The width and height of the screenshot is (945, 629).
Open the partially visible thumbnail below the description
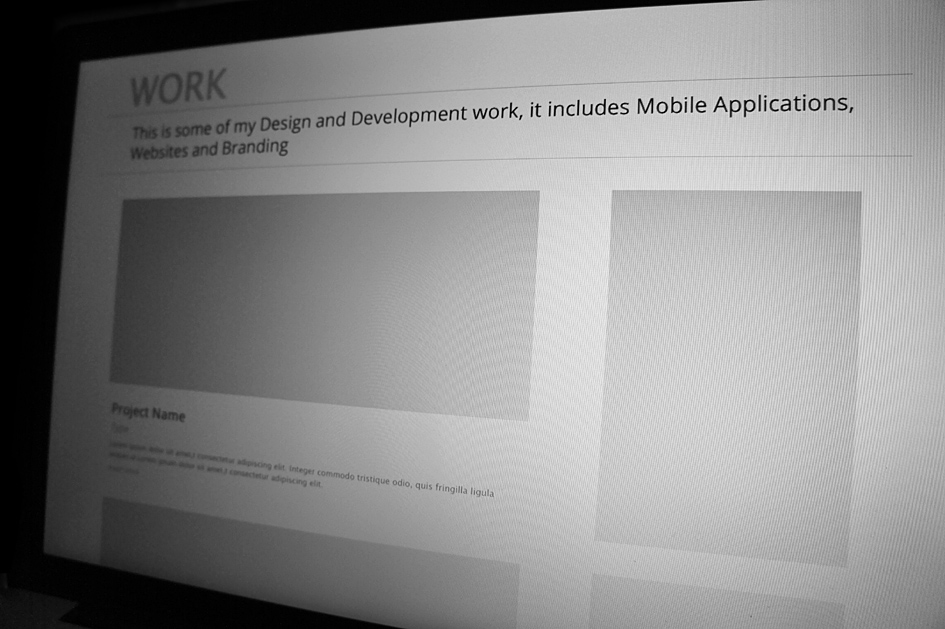[310, 562]
